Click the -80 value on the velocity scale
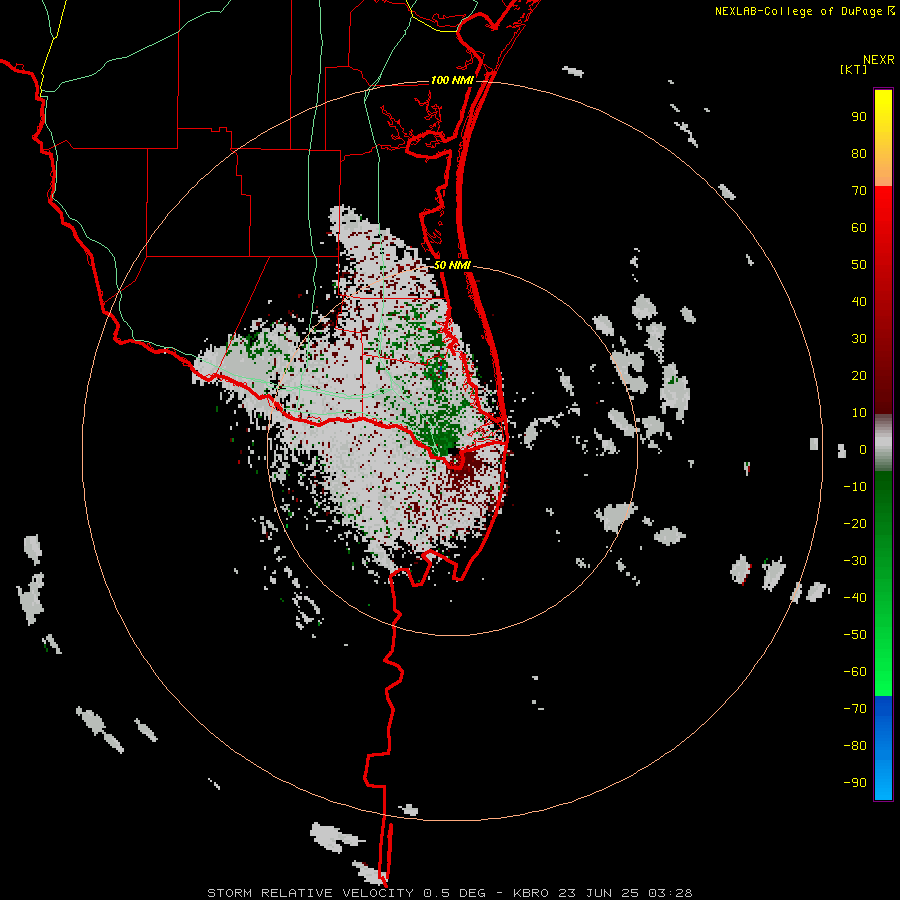This screenshot has height=900, width=900. pos(855,746)
